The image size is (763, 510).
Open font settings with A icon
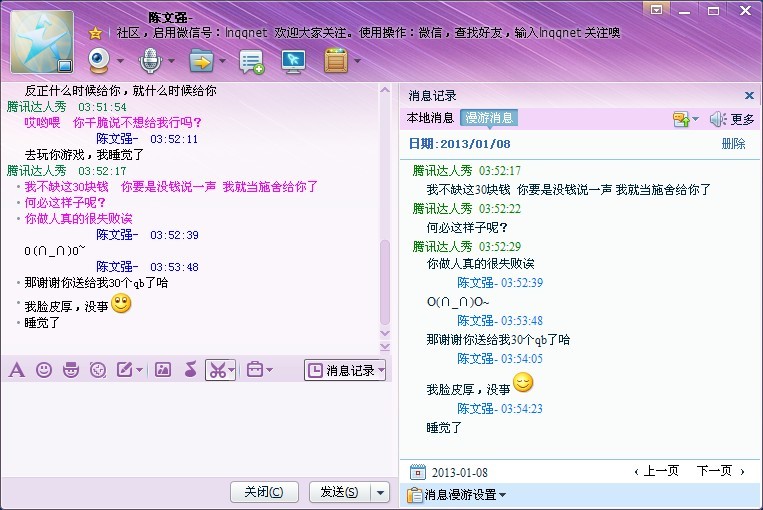tap(17, 370)
